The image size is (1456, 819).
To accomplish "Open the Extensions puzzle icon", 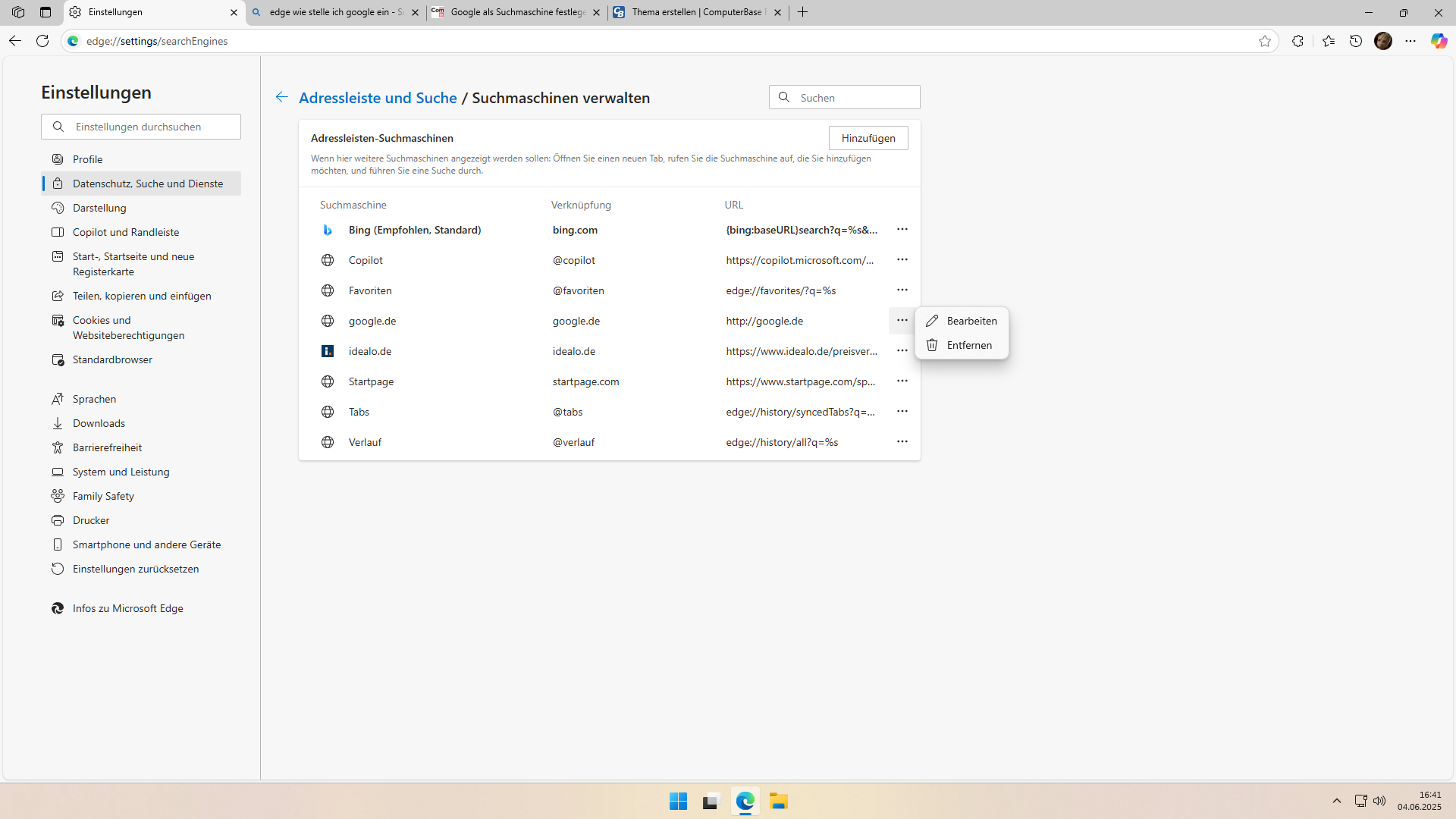I will pyautogui.click(x=1298, y=41).
